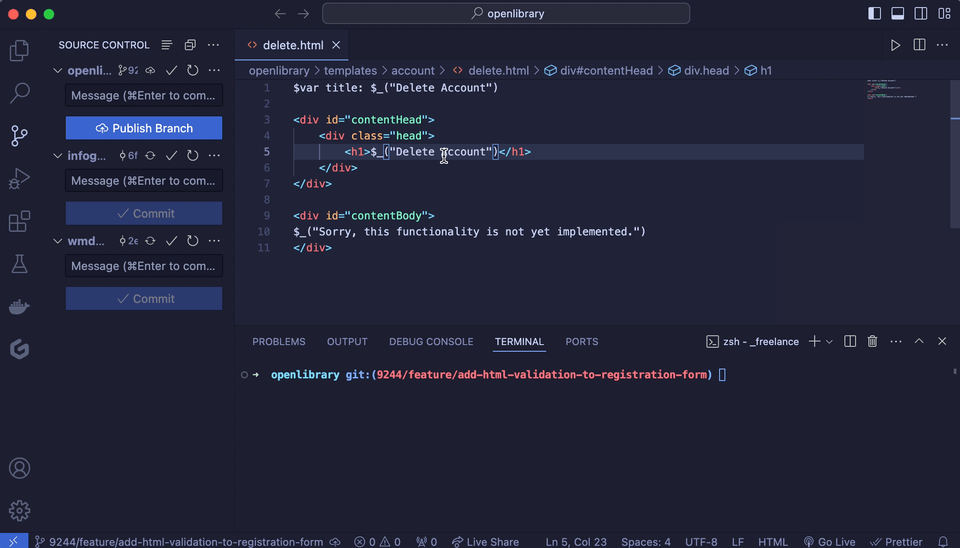Open templates breadcrumb dropdown
The width and height of the screenshot is (960, 548).
(350, 70)
